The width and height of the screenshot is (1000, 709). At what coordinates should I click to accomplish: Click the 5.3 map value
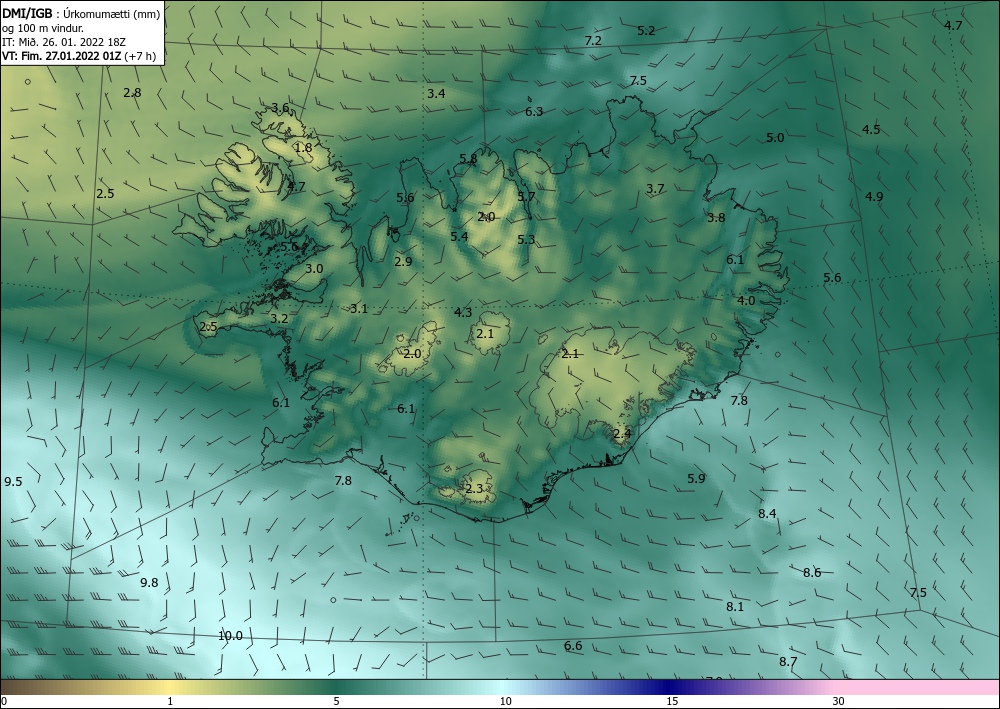[526, 240]
